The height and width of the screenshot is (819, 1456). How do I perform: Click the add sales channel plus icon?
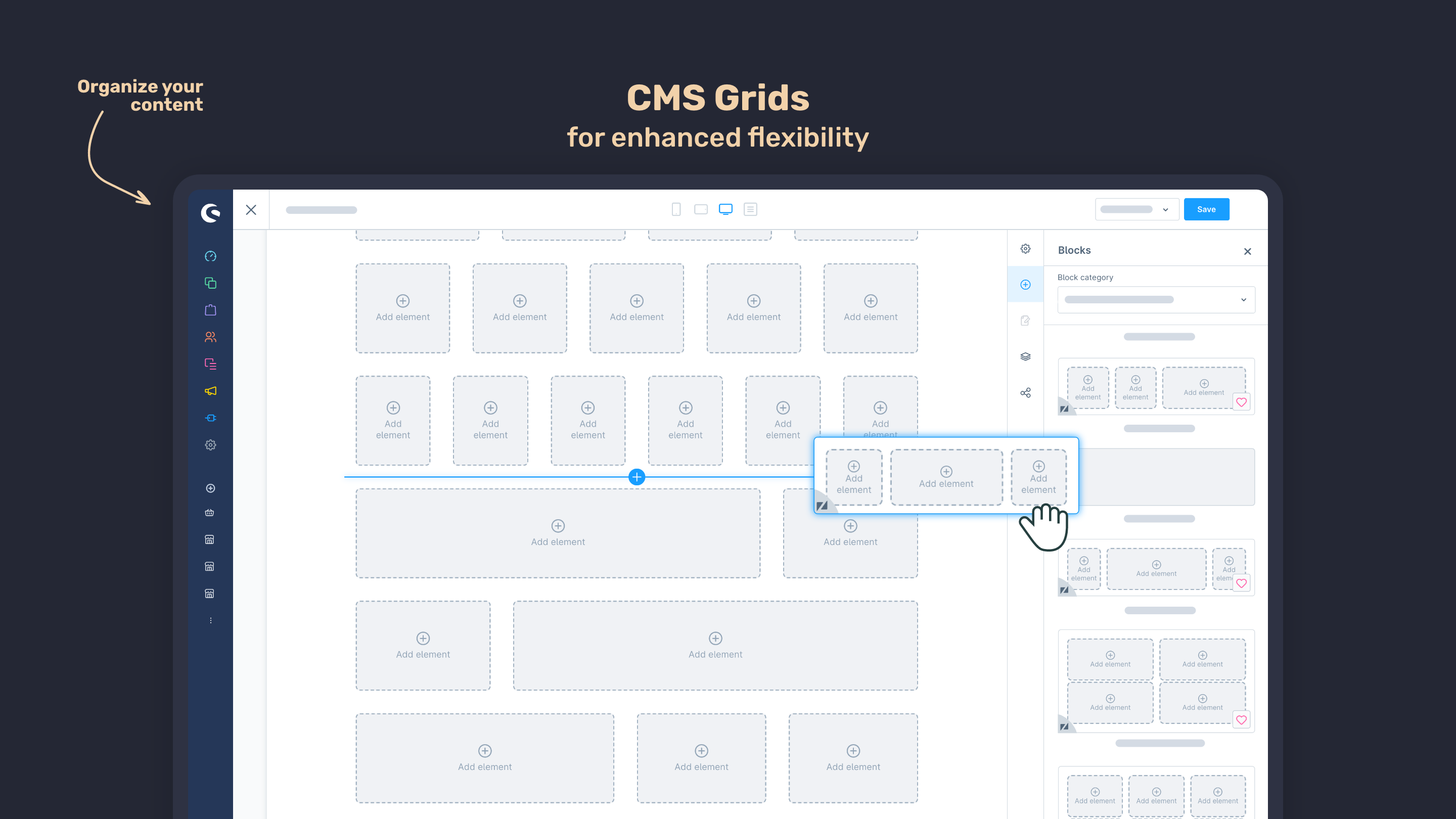tap(210, 488)
